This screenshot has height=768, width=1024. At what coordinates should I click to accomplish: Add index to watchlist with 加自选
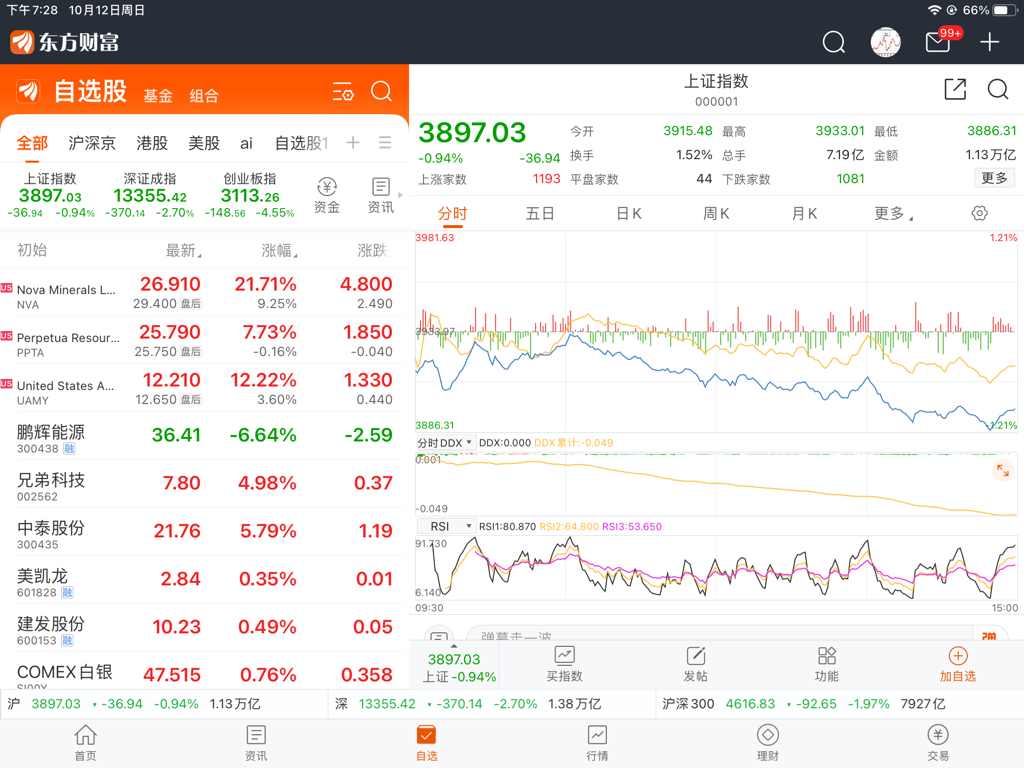click(957, 664)
